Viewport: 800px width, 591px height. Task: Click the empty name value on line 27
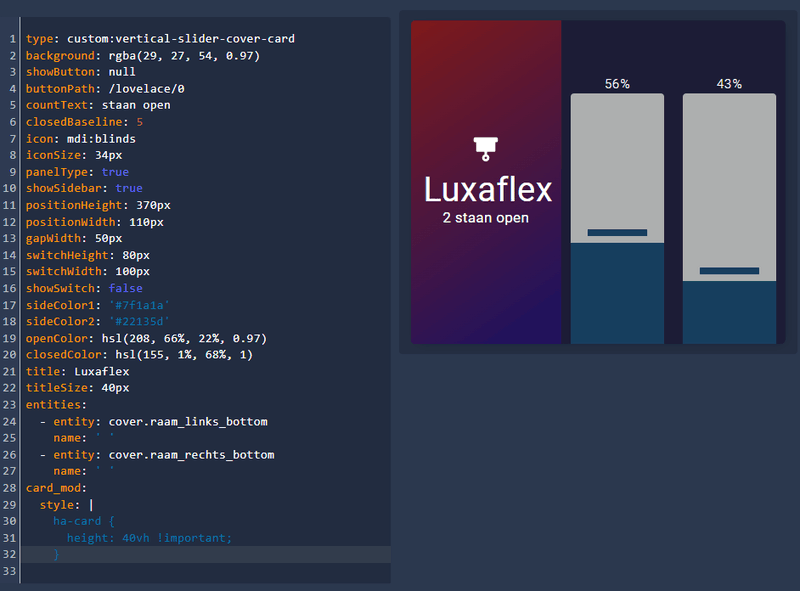[105, 471]
